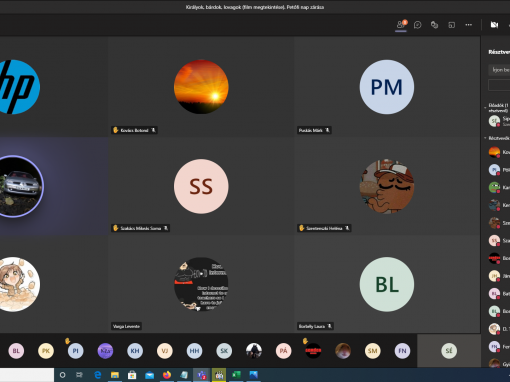Launch Microsoft Edge from the taskbar
The width and height of the screenshot is (510, 382).
(x=98, y=375)
